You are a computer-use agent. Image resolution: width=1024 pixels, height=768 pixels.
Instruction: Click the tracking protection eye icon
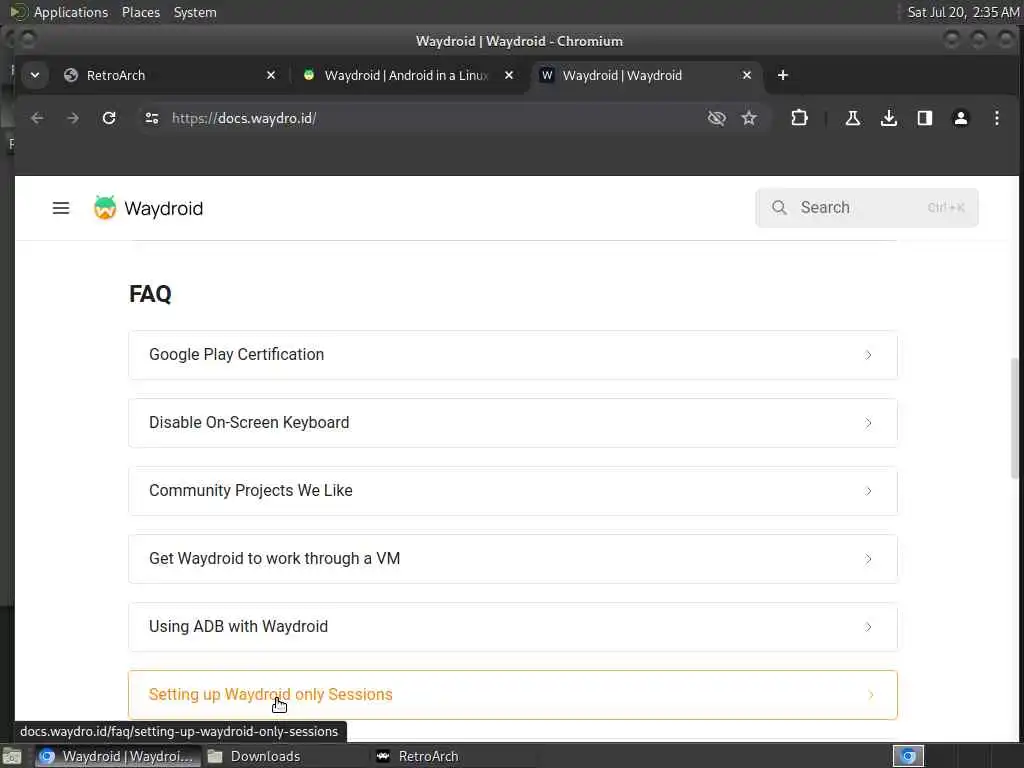(716, 118)
